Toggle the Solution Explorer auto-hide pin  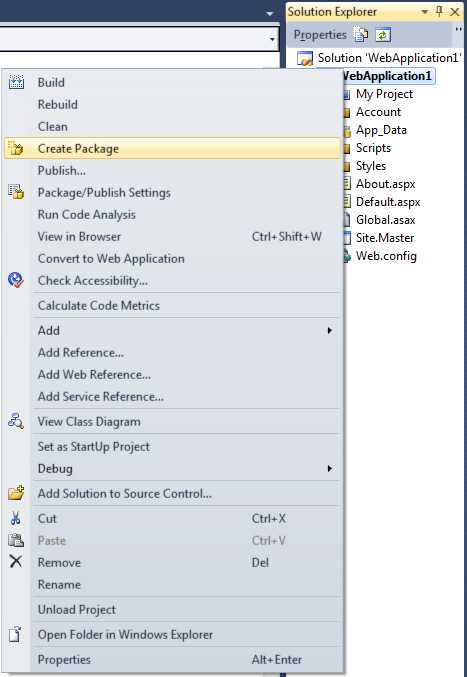439,12
